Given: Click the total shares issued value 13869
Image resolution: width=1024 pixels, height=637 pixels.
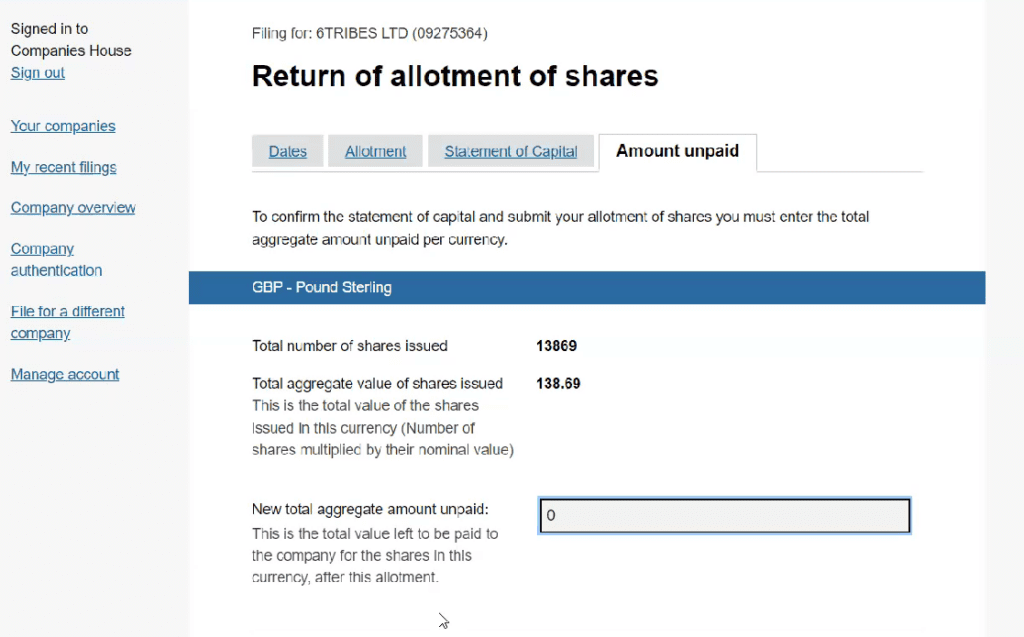Looking at the screenshot, I should coord(556,346).
